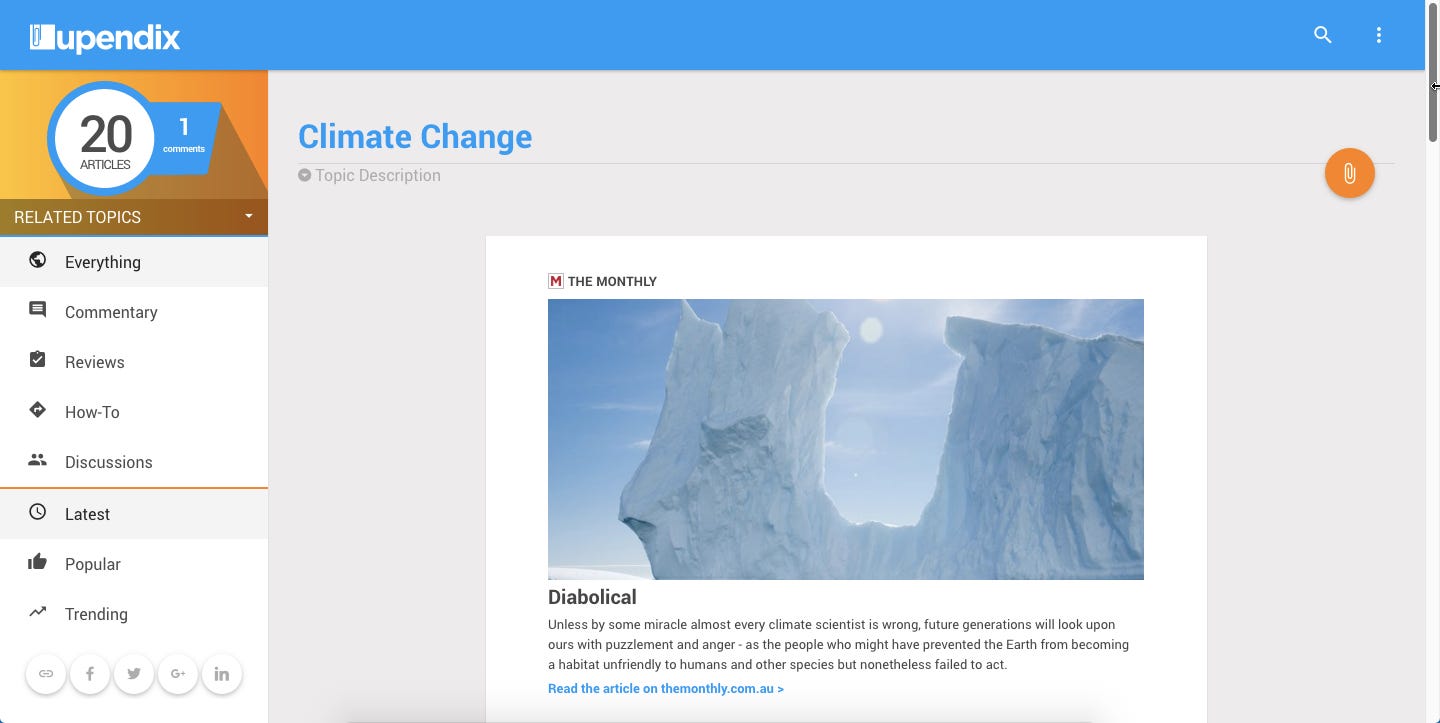Sort articles by Popular
The width and height of the screenshot is (1440, 723).
[134, 564]
